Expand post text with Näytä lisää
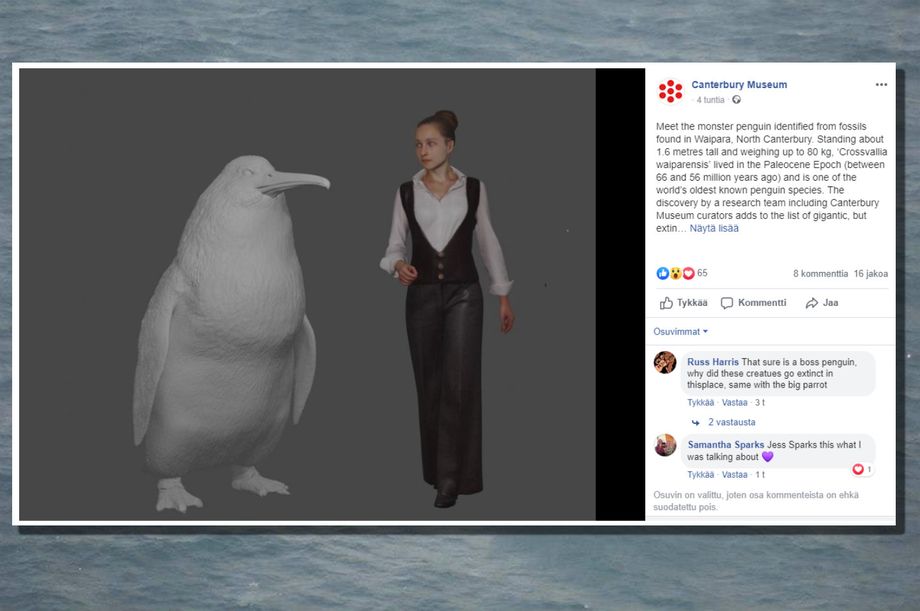This screenshot has height=611, width=920. [x=714, y=229]
